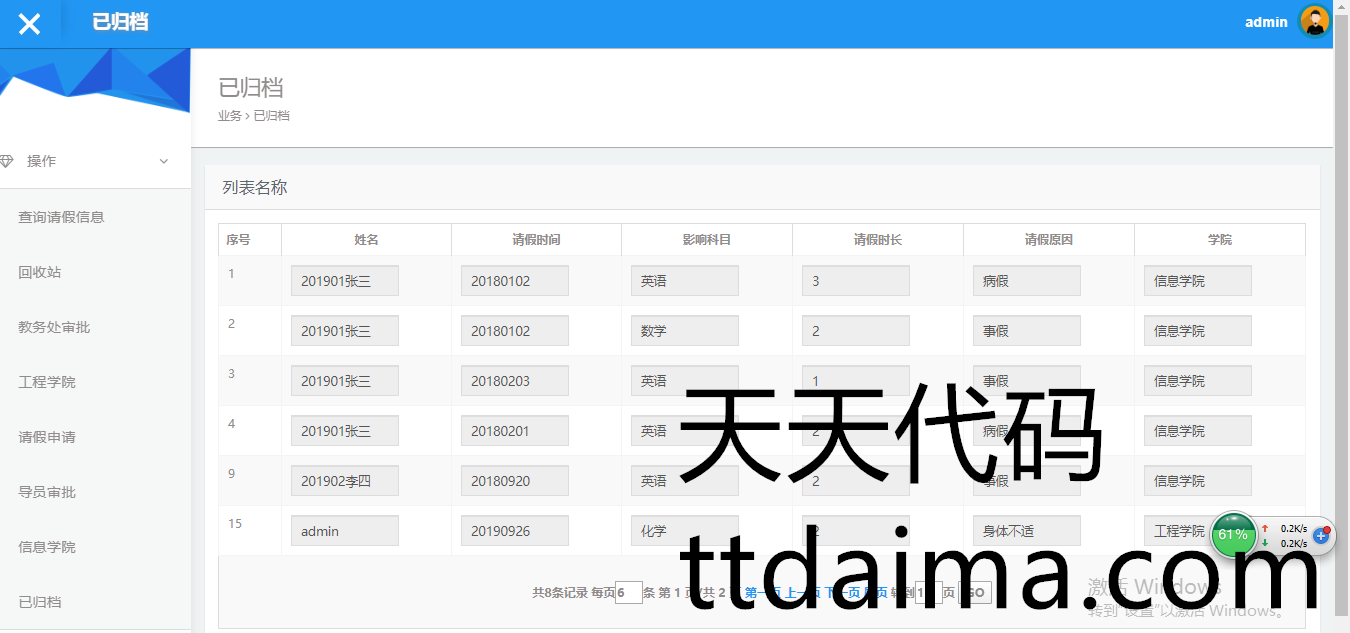This screenshot has height=633, width=1350.
Task: Click the admin username in the header
Action: pos(1266,22)
